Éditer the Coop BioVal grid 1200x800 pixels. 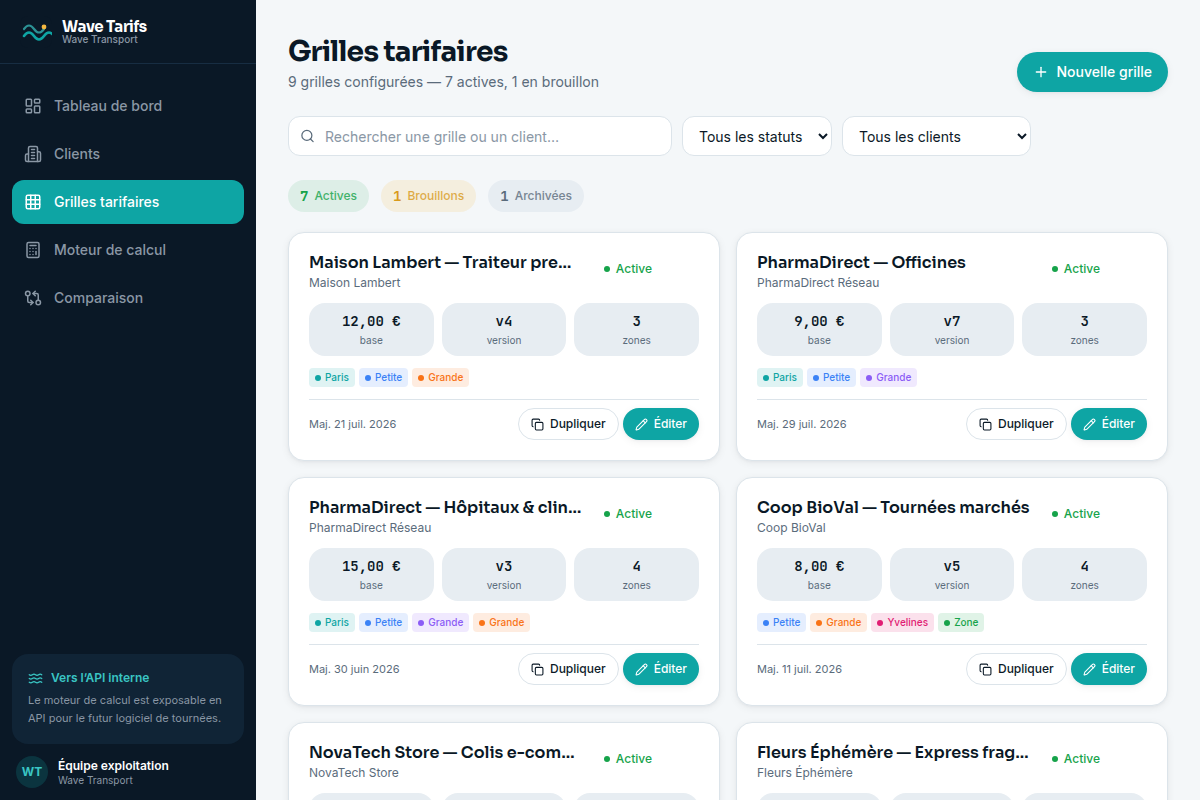pyautogui.click(x=1109, y=669)
